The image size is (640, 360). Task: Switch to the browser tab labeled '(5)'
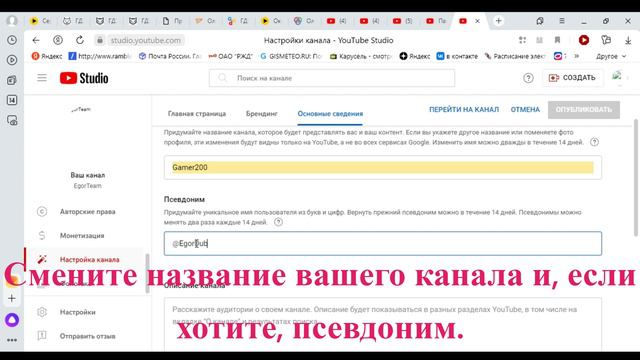coord(402,21)
